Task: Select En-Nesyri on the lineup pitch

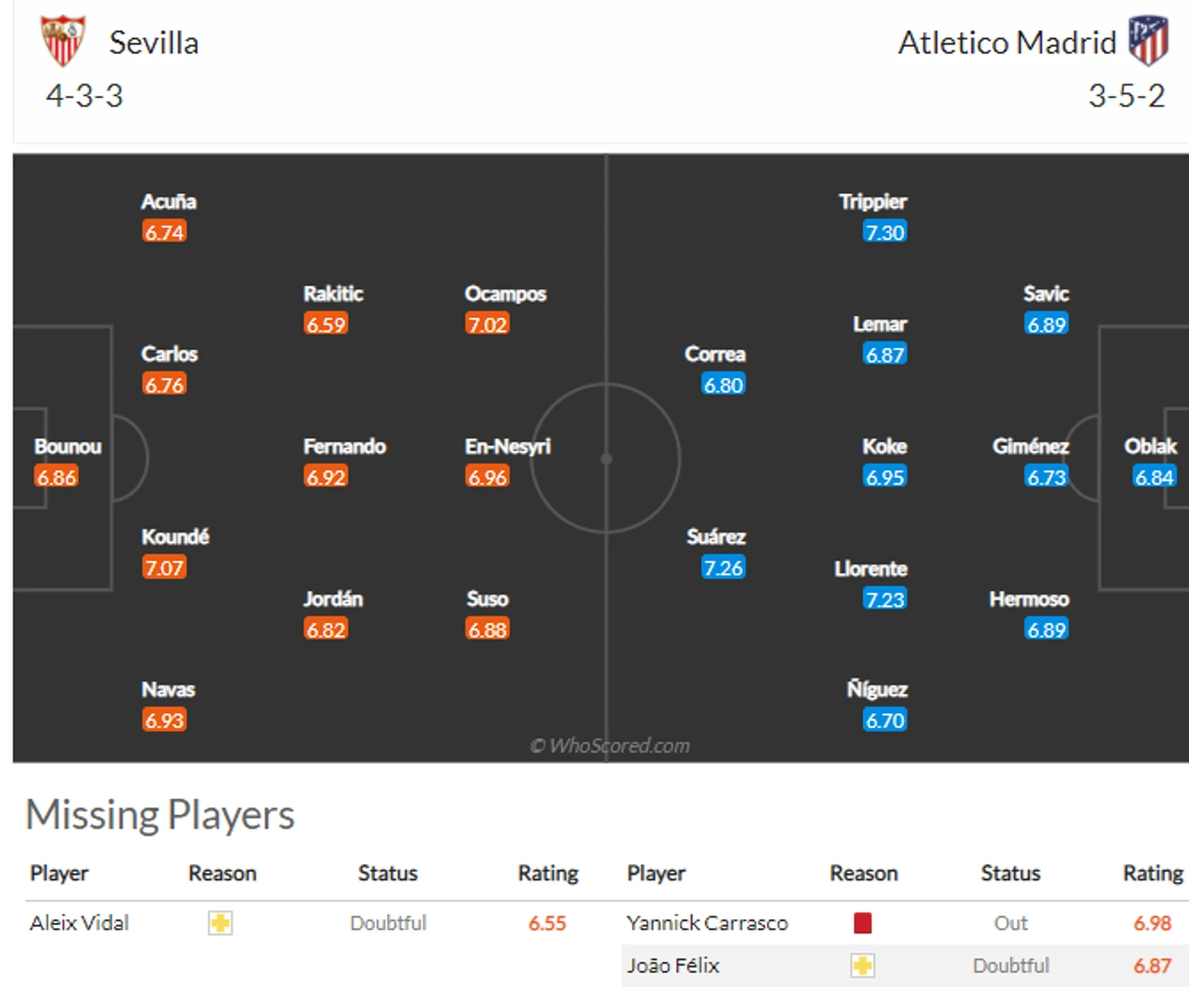Action: (507, 446)
